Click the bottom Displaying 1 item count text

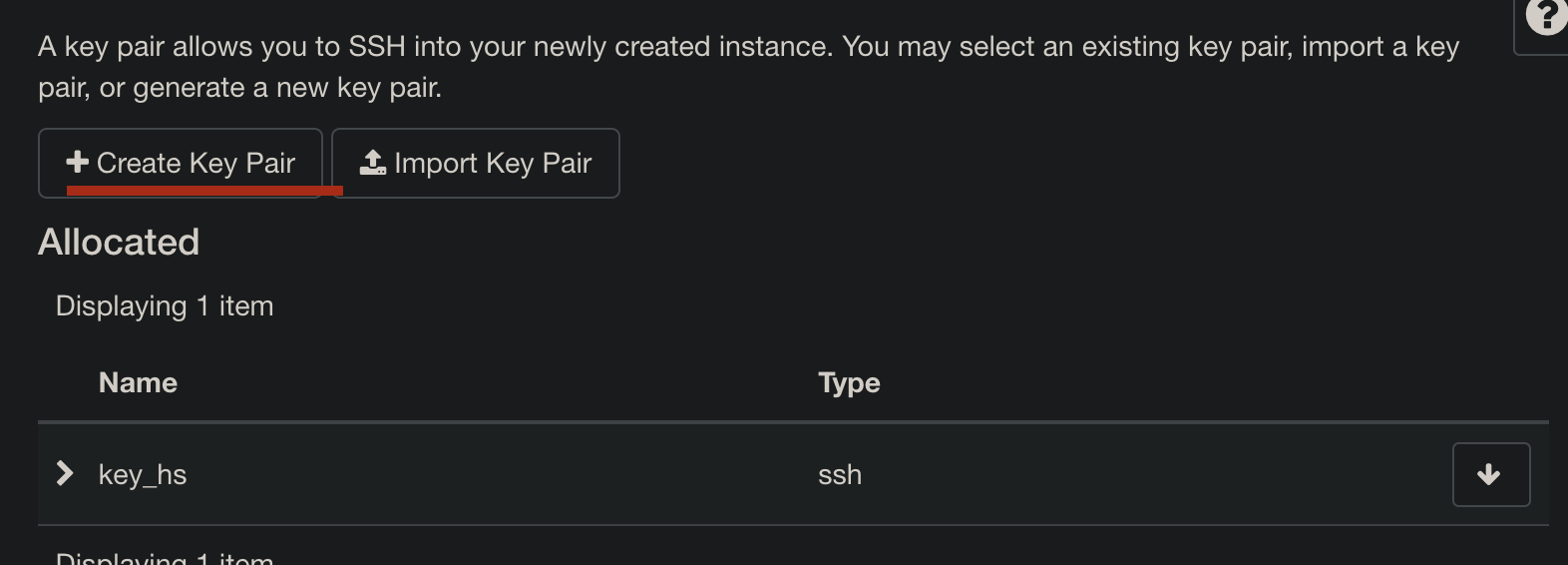(165, 558)
